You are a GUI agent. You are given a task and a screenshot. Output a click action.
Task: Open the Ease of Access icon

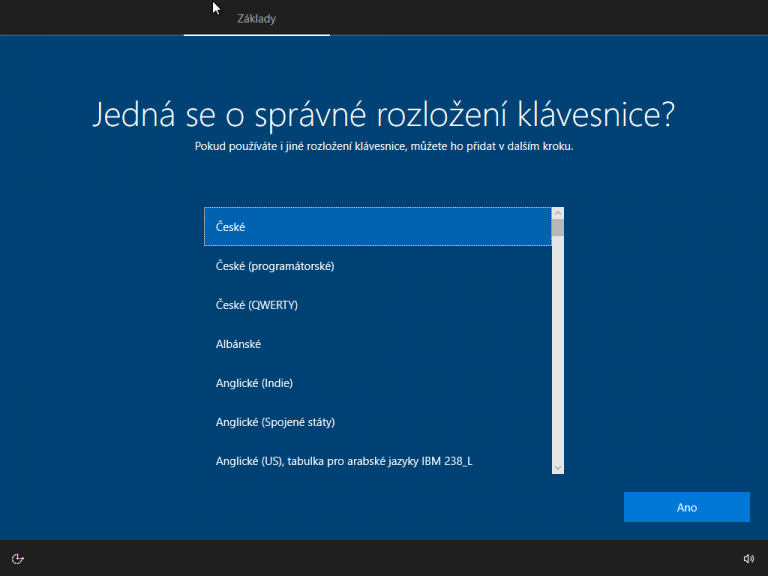[x=17, y=558]
